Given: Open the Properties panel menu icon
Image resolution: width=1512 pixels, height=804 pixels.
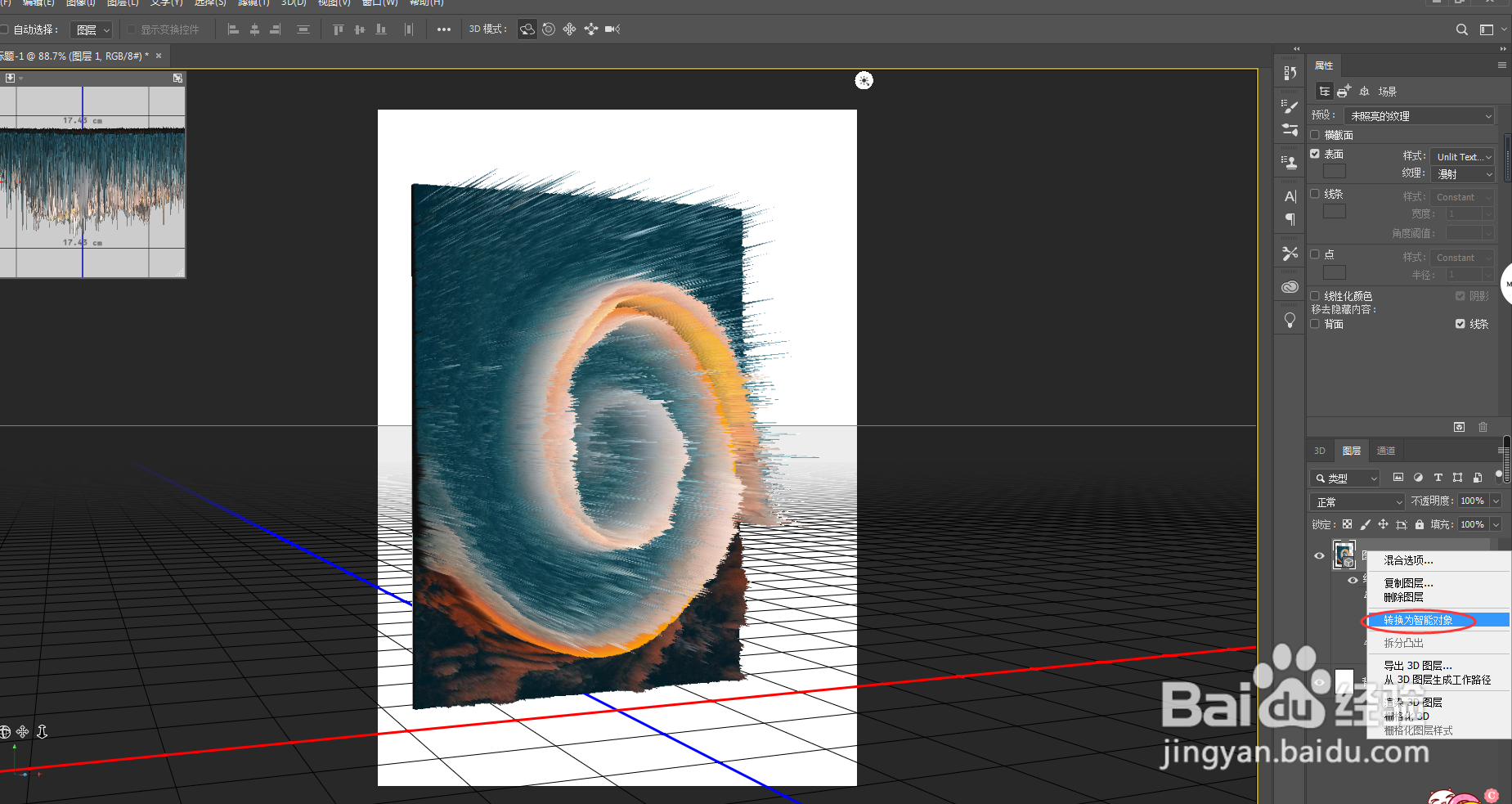Looking at the screenshot, I should pos(1501,65).
